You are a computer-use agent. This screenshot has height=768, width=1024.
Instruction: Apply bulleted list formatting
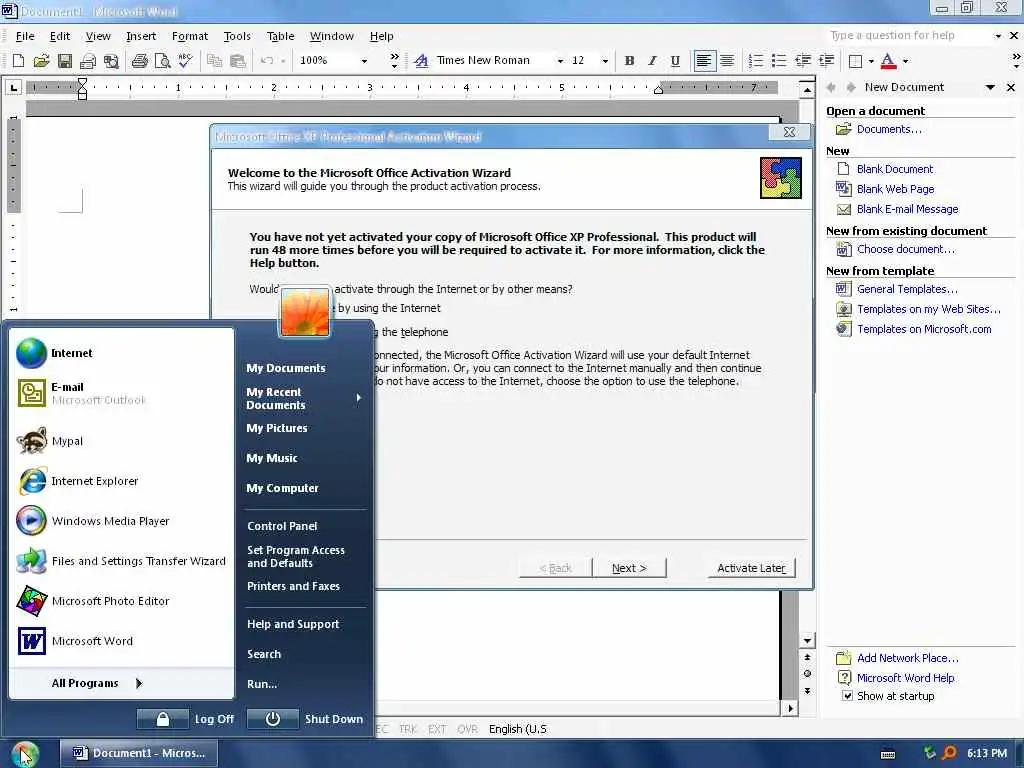[778, 61]
